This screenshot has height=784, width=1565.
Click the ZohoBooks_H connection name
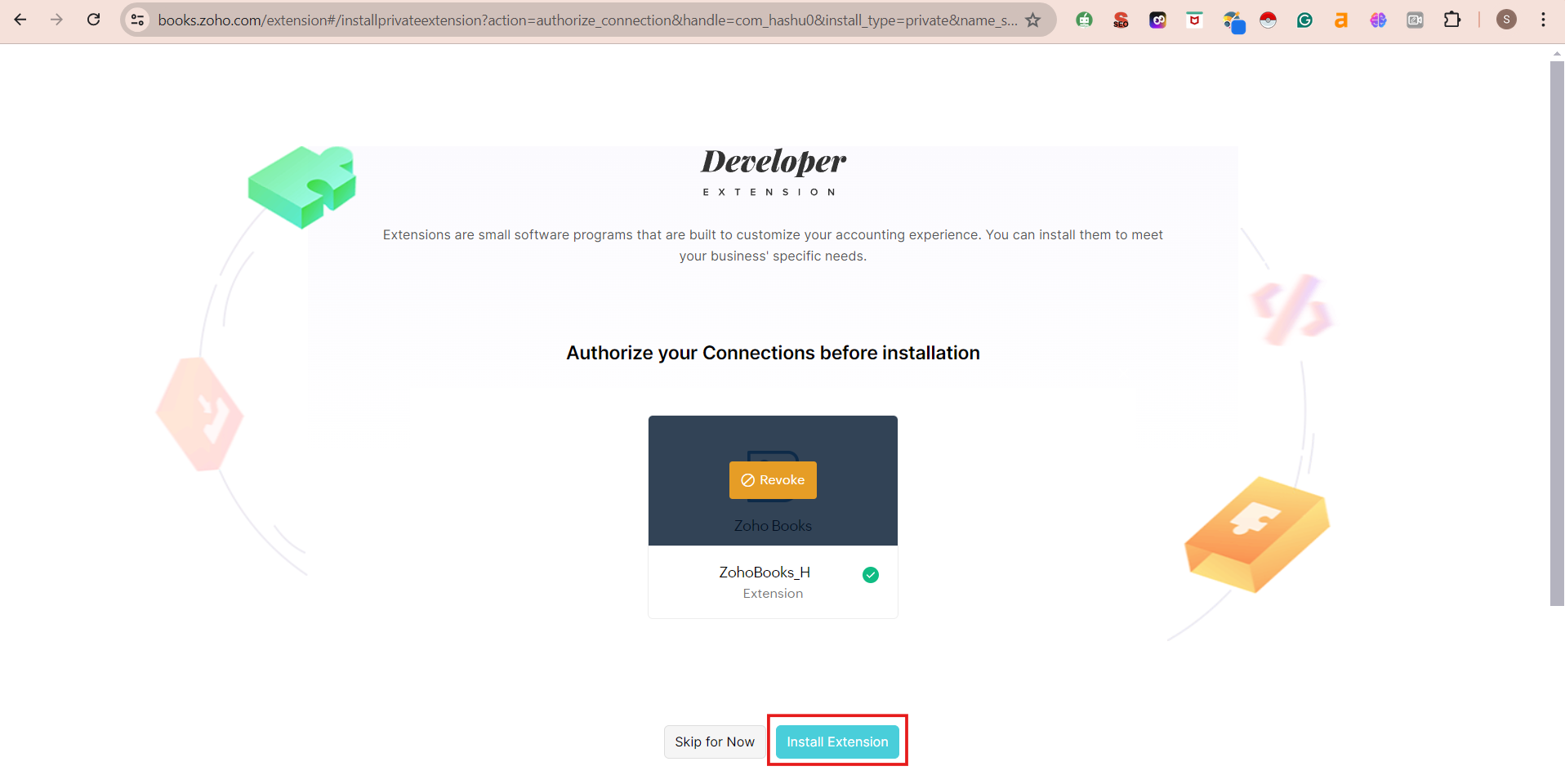point(765,572)
